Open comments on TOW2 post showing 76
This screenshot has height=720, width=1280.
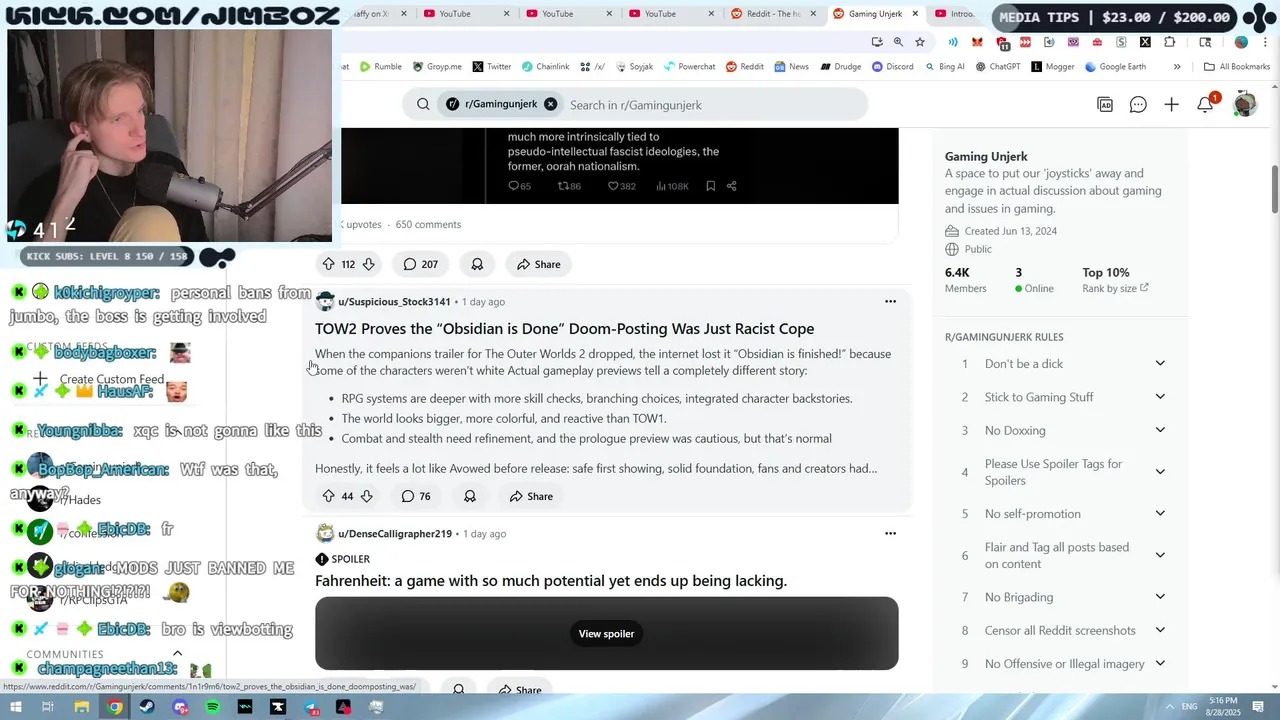416,496
